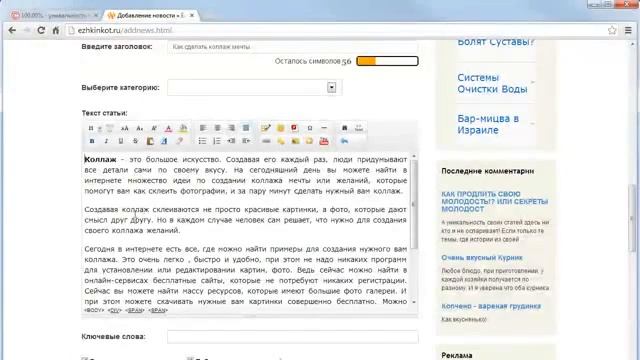Insert a smiley emoticon

[x=280, y=128]
